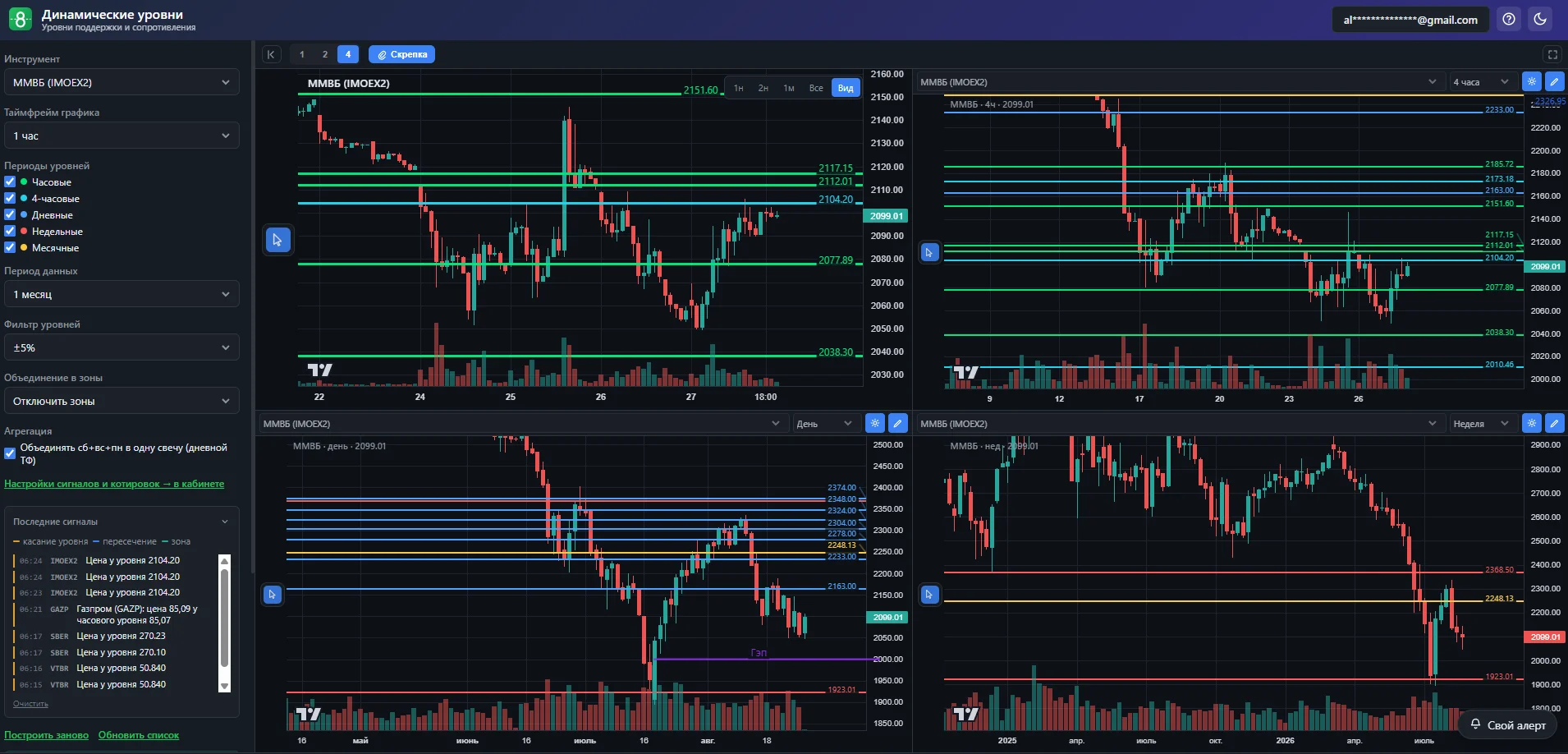Click TradingView logo on the 4-hour chart

pyautogui.click(x=965, y=372)
